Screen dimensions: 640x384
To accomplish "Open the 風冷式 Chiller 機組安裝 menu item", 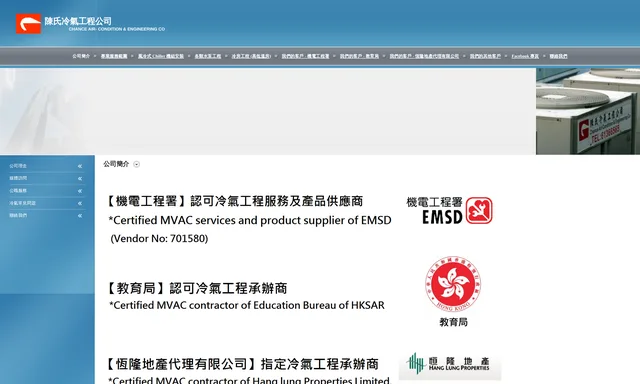I will tap(161, 56).
